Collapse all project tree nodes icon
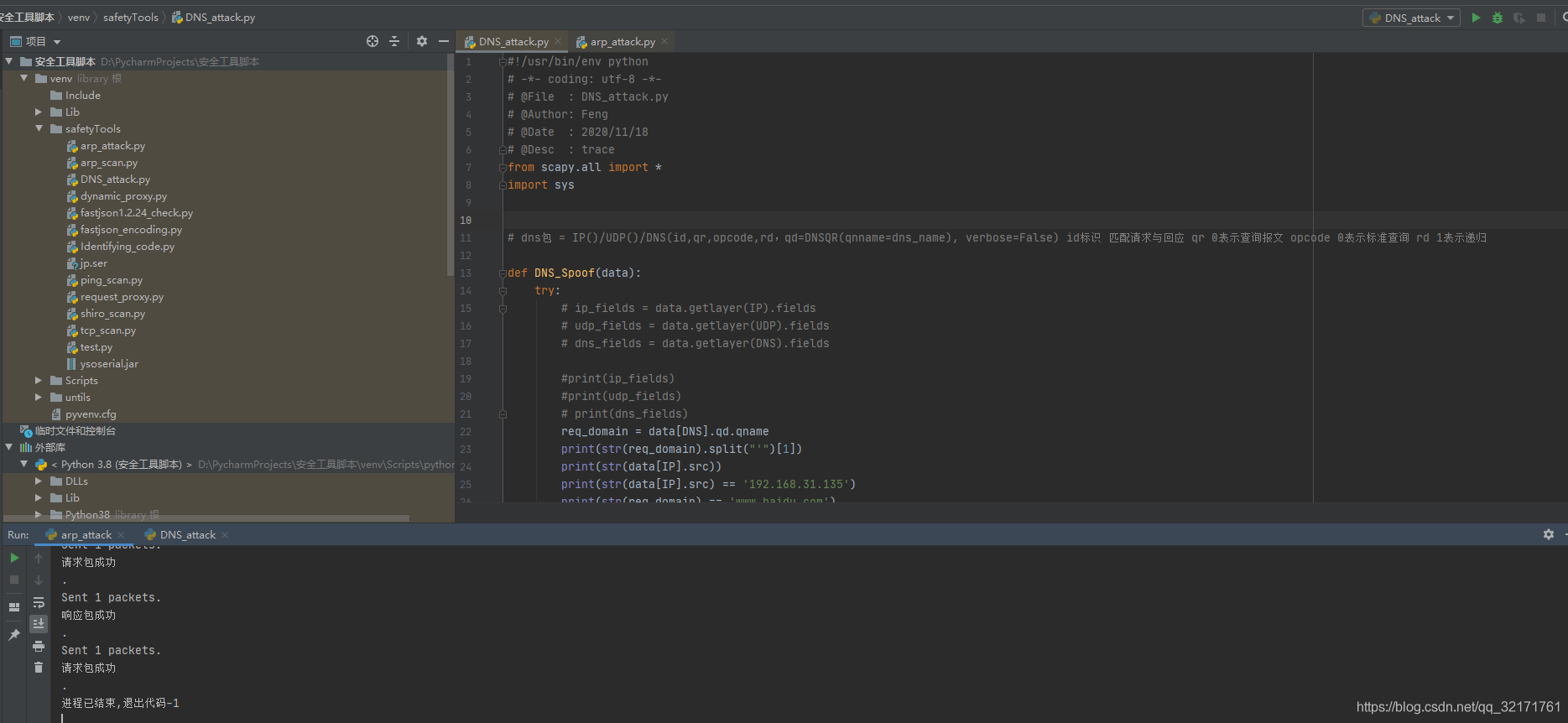Image resolution: width=1568 pixels, height=723 pixels. [x=394, y=41]
